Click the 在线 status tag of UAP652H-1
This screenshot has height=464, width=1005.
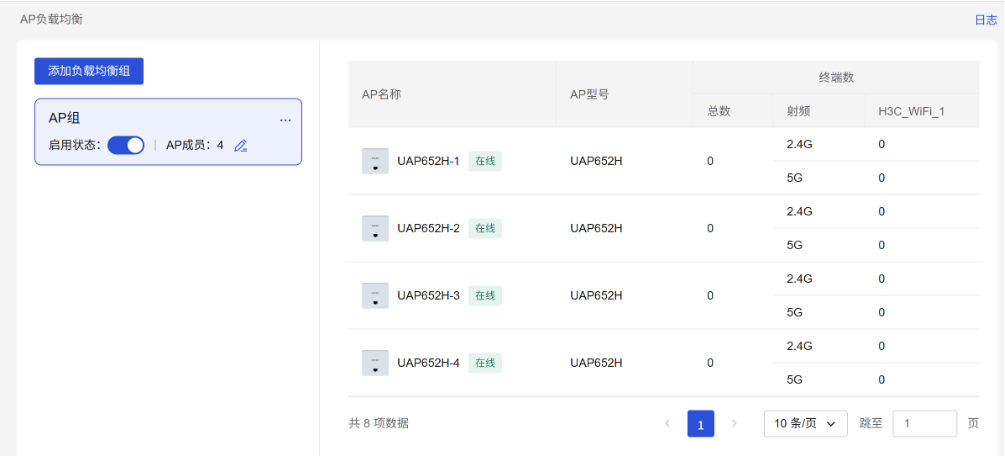(x=485, y=161)
